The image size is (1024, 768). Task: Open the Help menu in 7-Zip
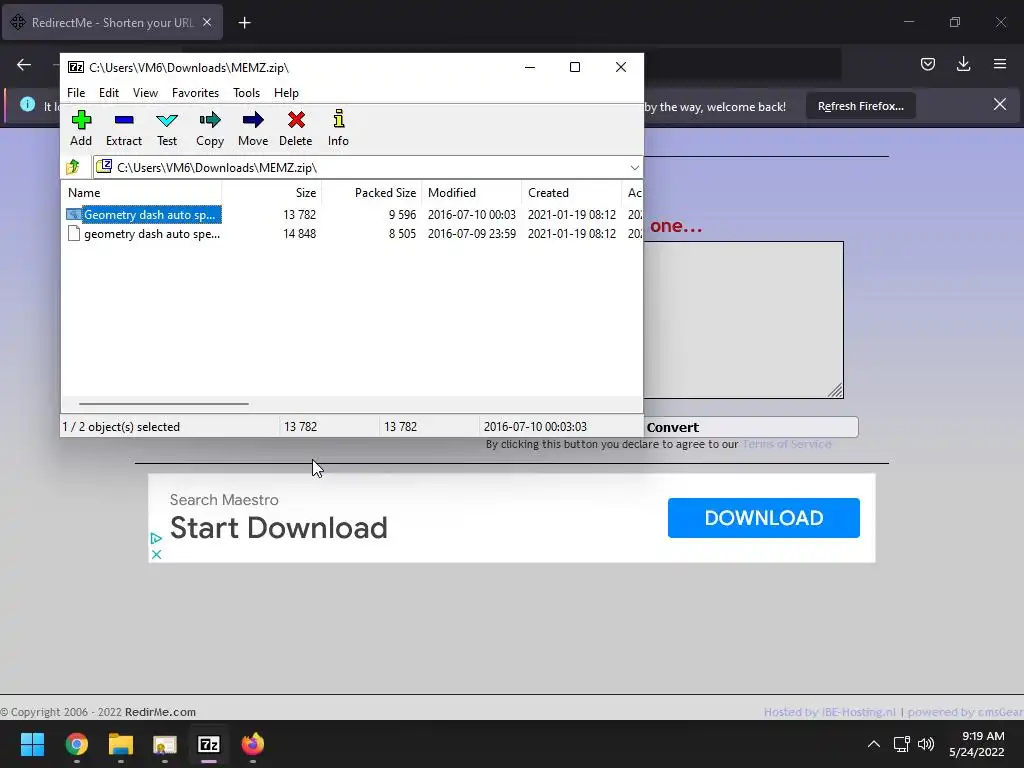coord(286,93)
